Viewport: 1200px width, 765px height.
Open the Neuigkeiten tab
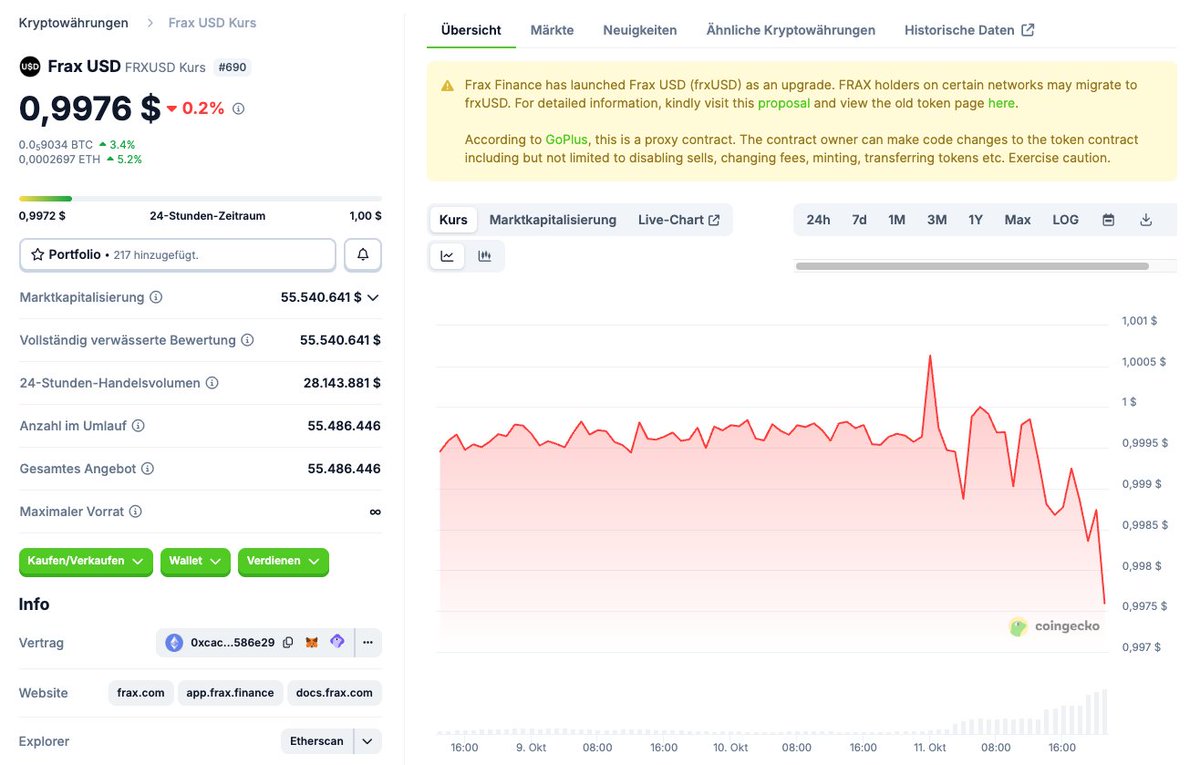pos(640,30)
